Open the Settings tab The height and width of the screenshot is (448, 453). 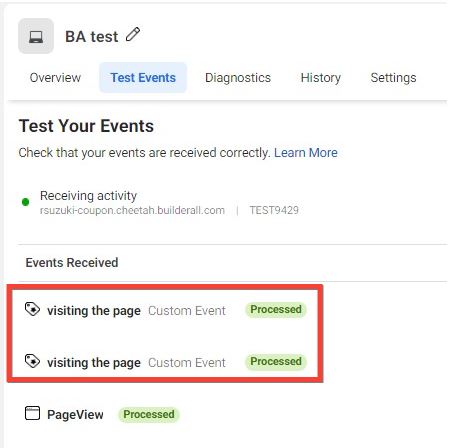(x=393, y=78)
